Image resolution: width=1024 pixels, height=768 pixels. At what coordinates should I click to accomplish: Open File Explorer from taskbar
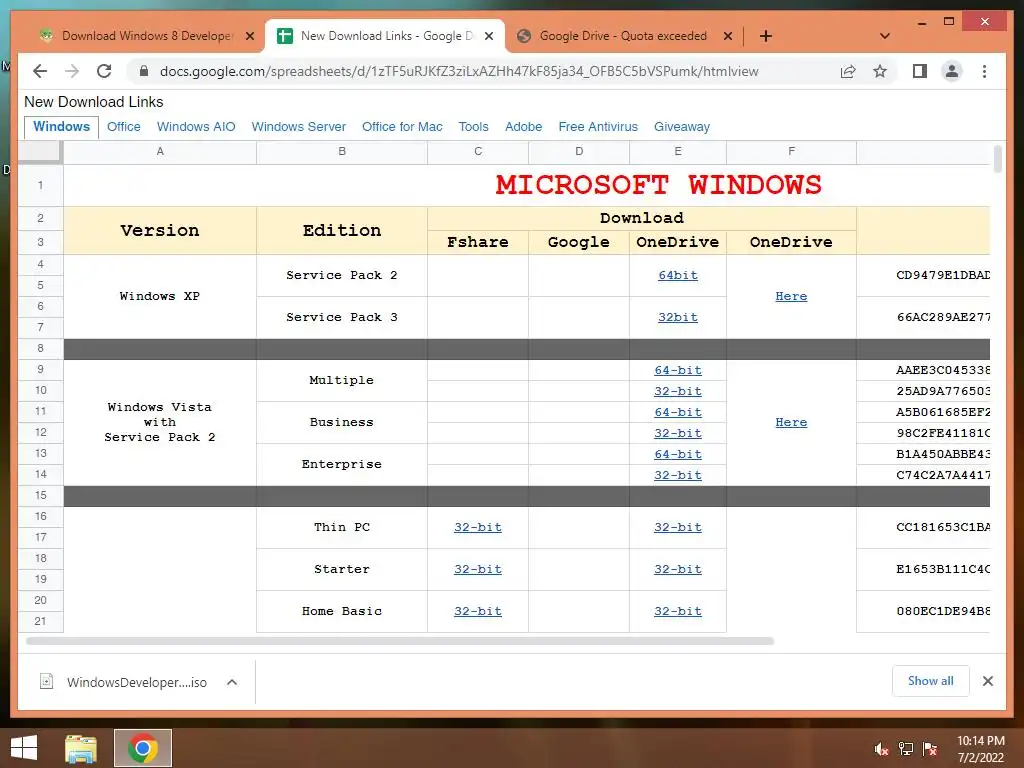[81, 748]
